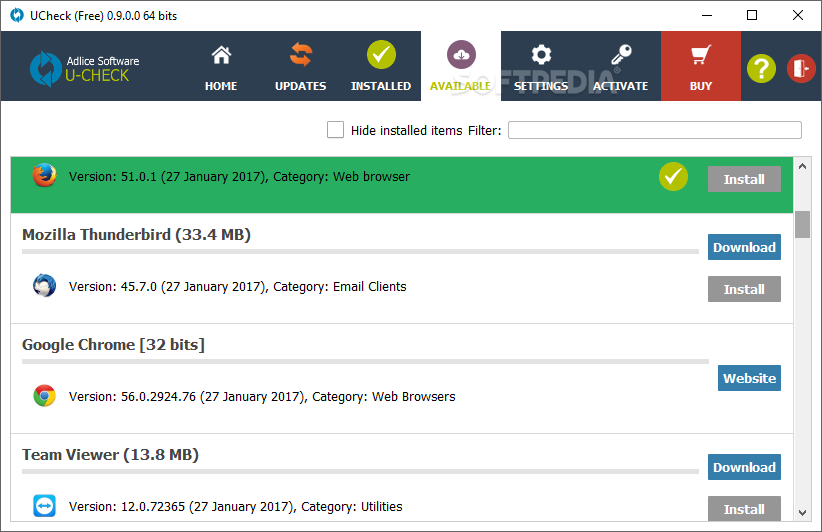This screenshot has width=822, height=532.
Task: Click the green installed checkmark for Firefox
Action: (x=673, y=177)
